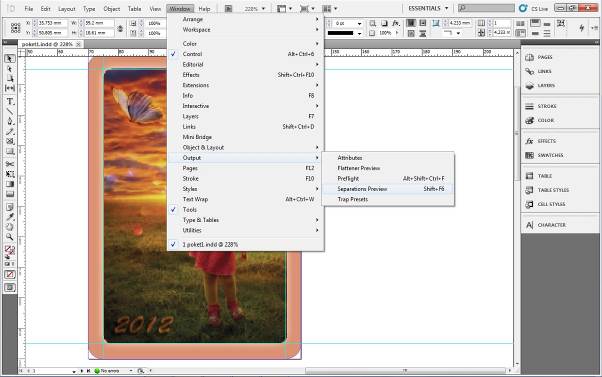Viewport: 602px width, 377px height.
Task: Toggle constrain proportions link for width and height
Action: [120, 28]
